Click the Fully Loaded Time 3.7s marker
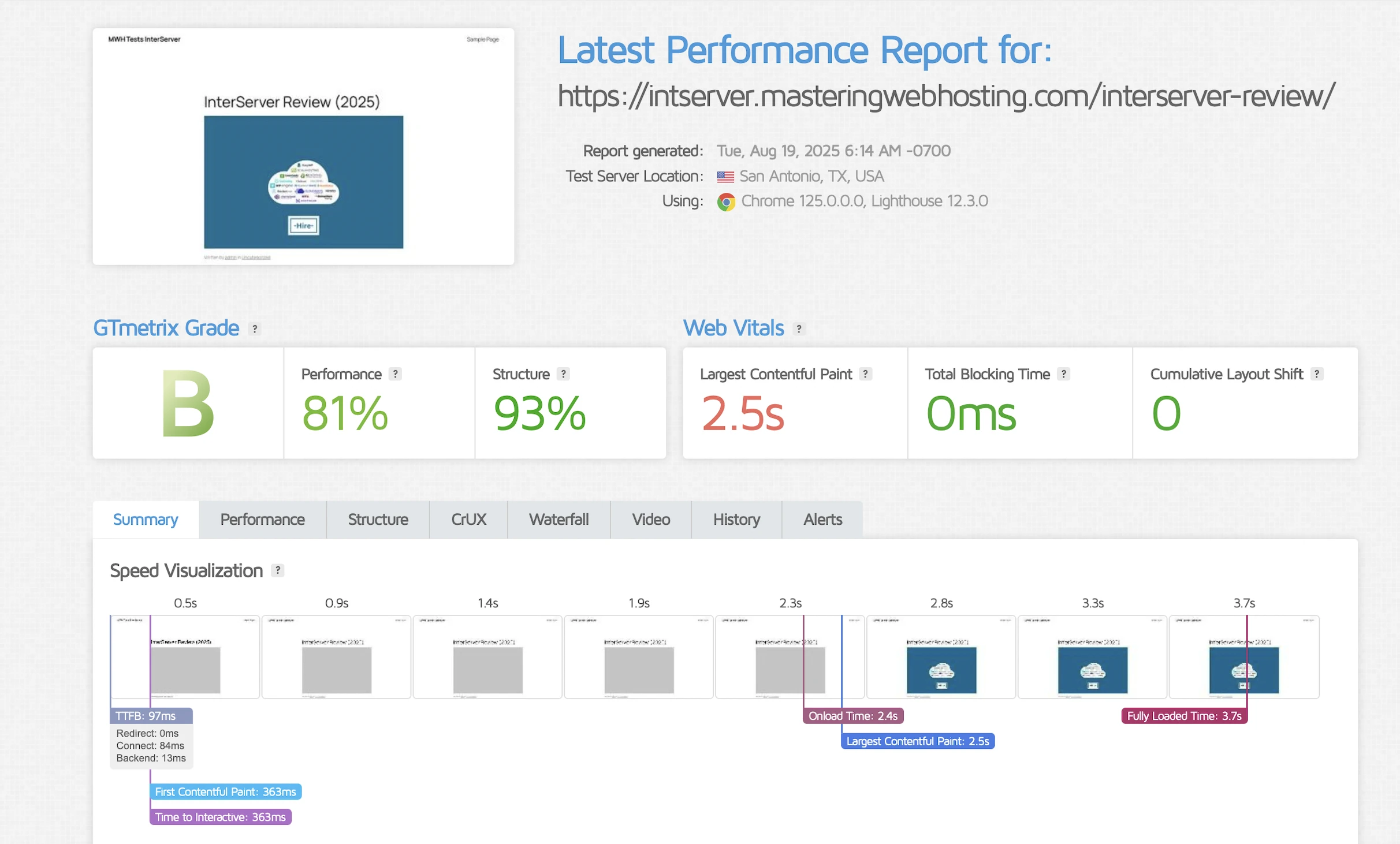Viewport: 1400px width, 844px height. [1184, 716]
